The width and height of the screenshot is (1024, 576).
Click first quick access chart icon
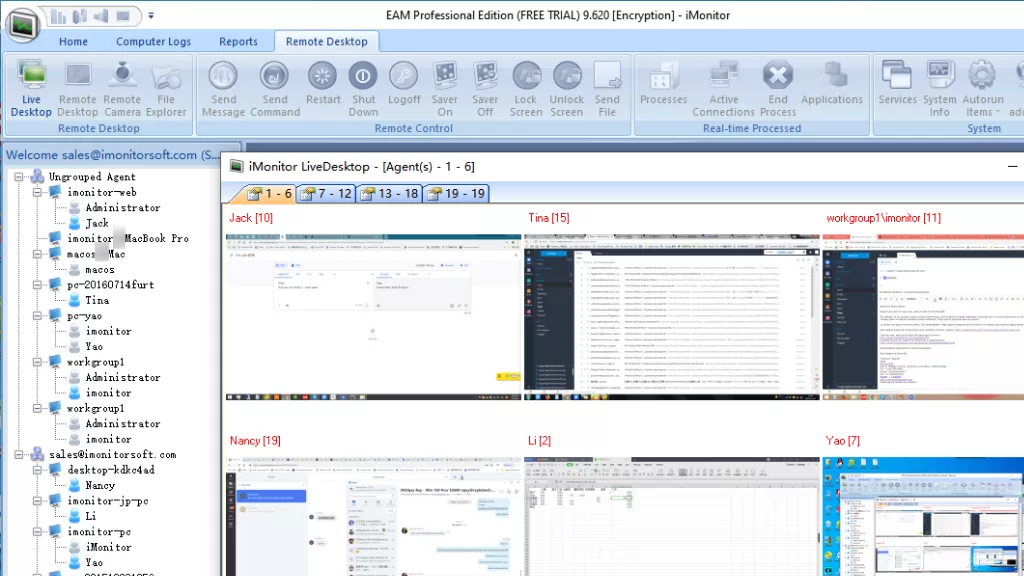(x=59, y=16)
